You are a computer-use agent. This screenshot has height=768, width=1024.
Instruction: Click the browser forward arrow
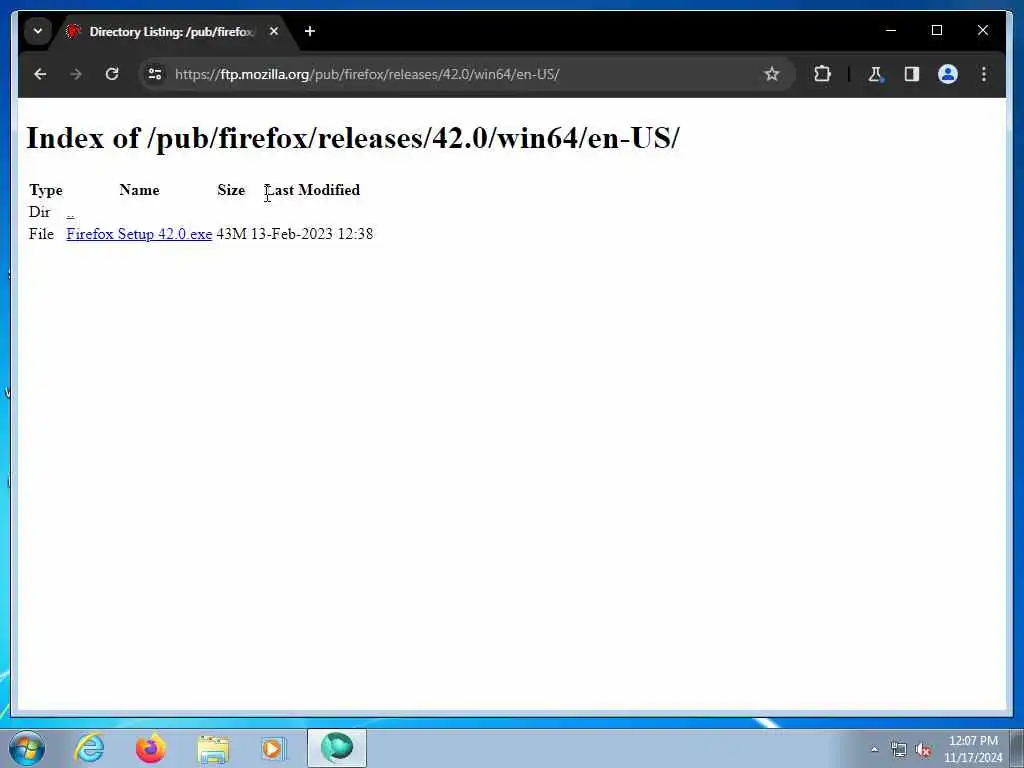tap(76, 74)
